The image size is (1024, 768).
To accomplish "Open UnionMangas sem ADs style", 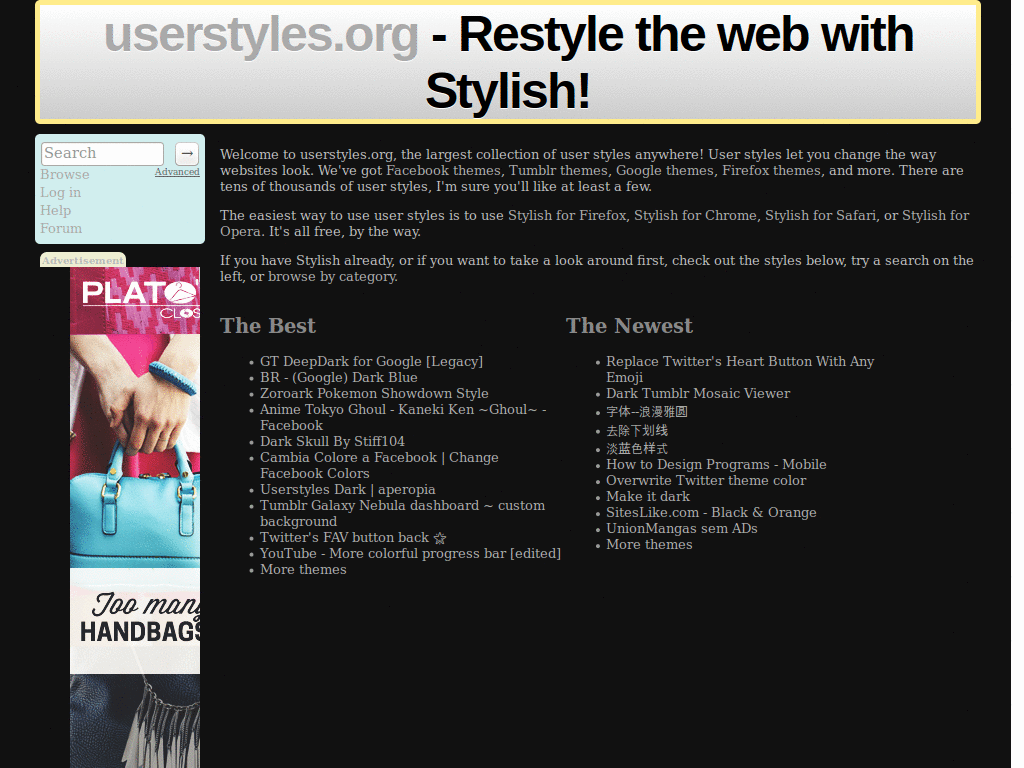I will pos(682,529).
